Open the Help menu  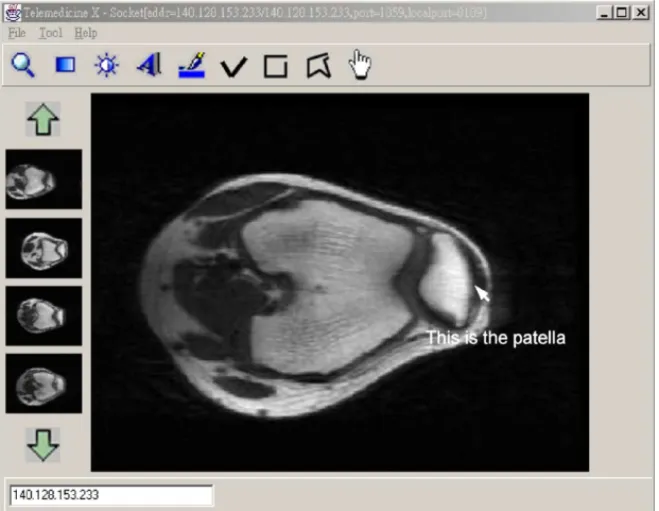pyautogui.click(x=86, y=33)
